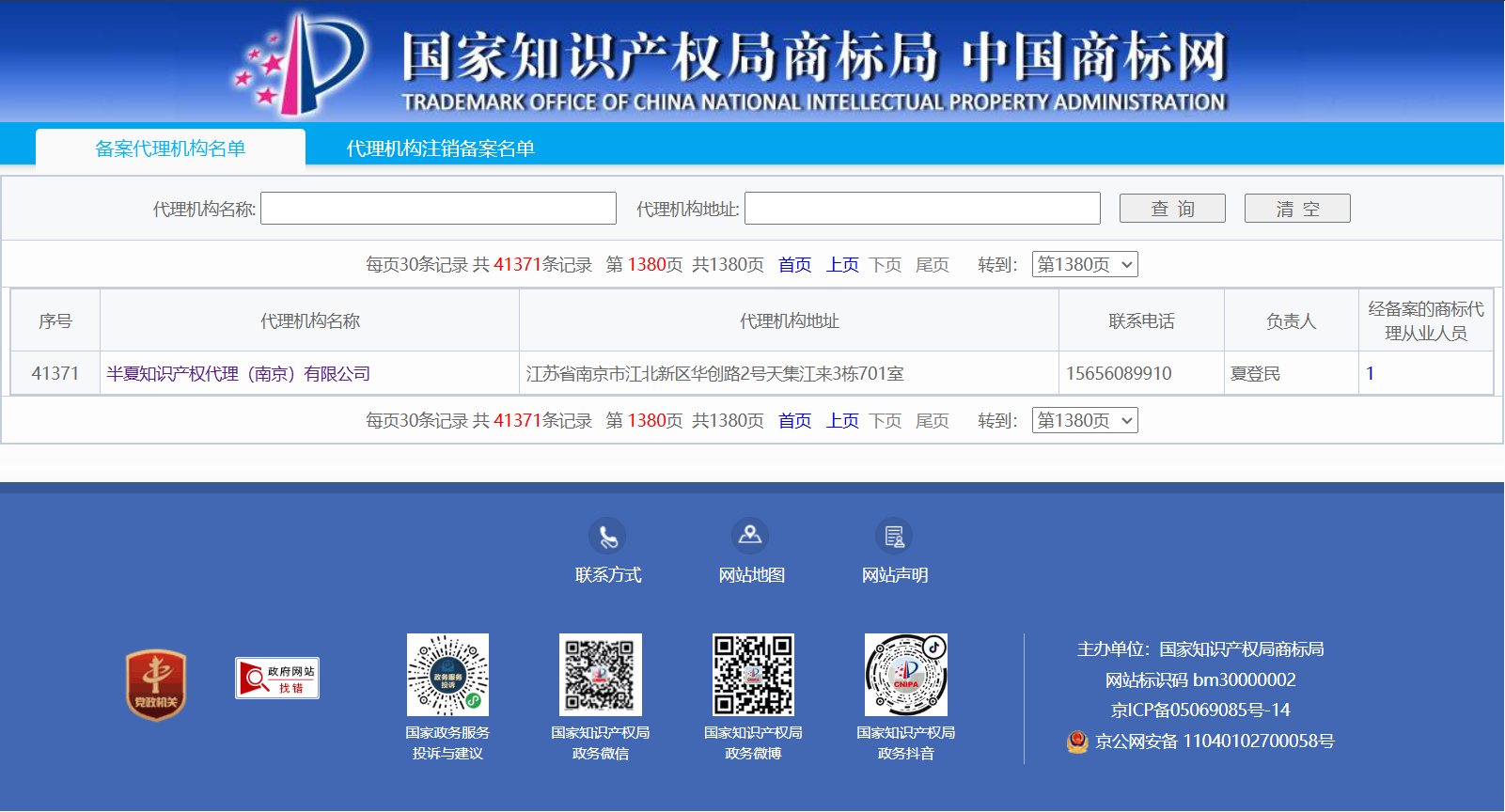
Task: Open 半夏知识产权代理（南京）有限公司 link
Action: [238, 374]
